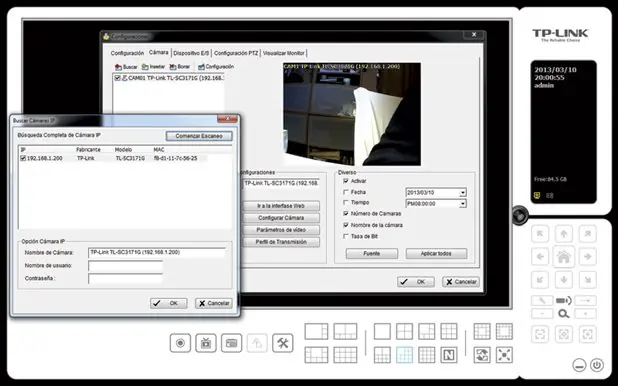Click the TL-SC3171G model cell
618x386 pixels.
[x=130, y=158]
